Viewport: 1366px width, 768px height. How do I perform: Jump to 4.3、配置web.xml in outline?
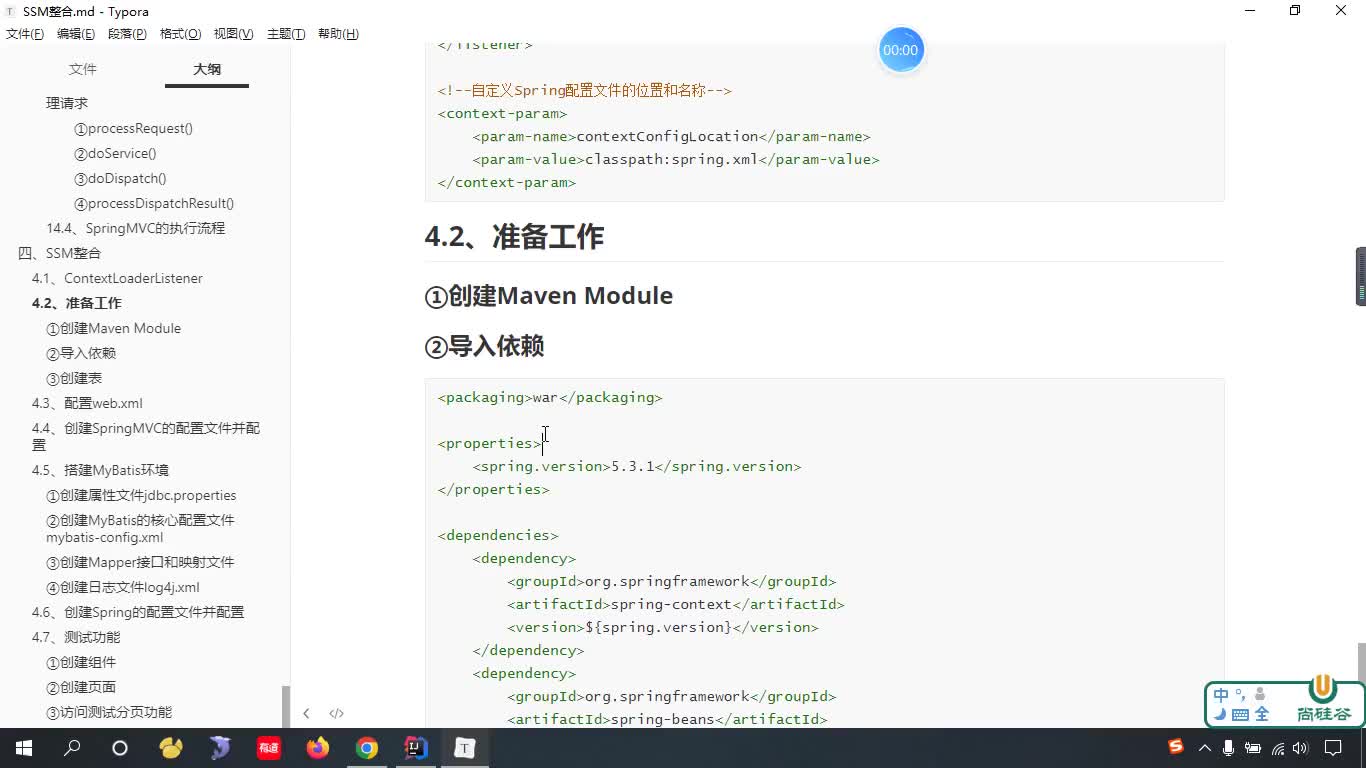87,403
